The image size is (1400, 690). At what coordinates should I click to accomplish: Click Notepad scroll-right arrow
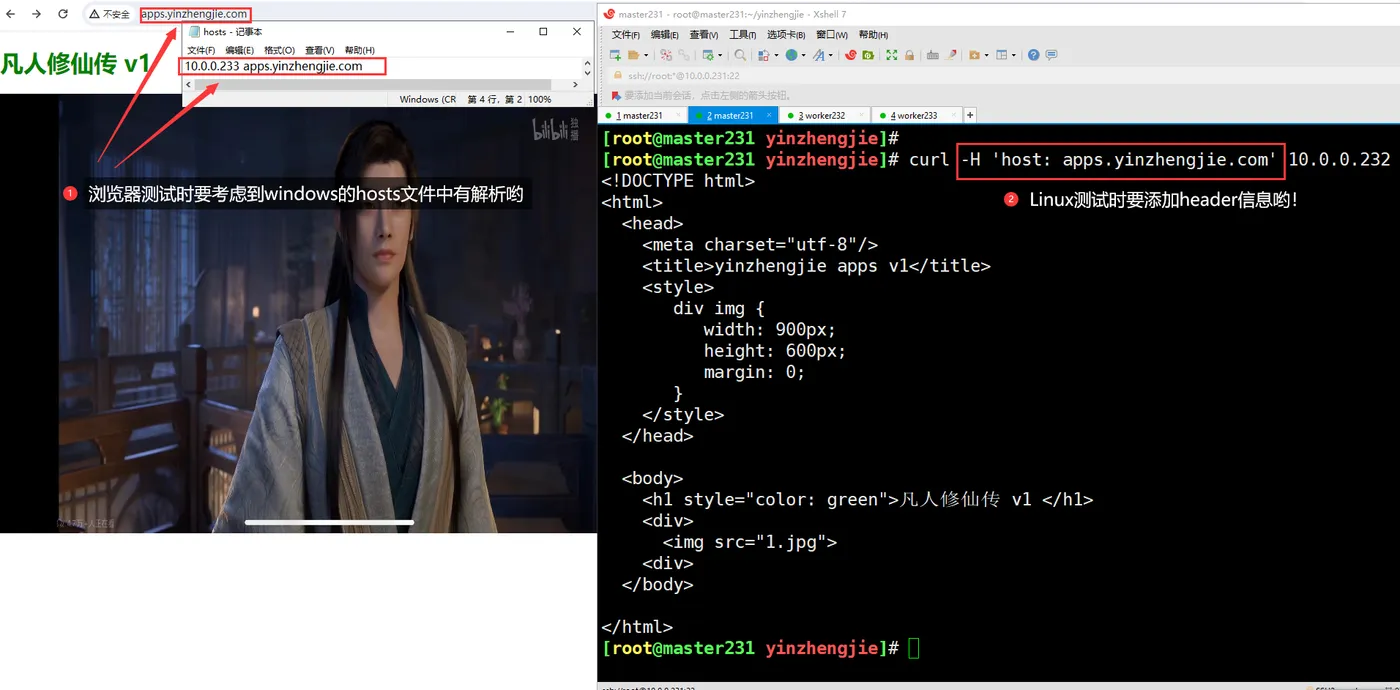coord(575,85)
